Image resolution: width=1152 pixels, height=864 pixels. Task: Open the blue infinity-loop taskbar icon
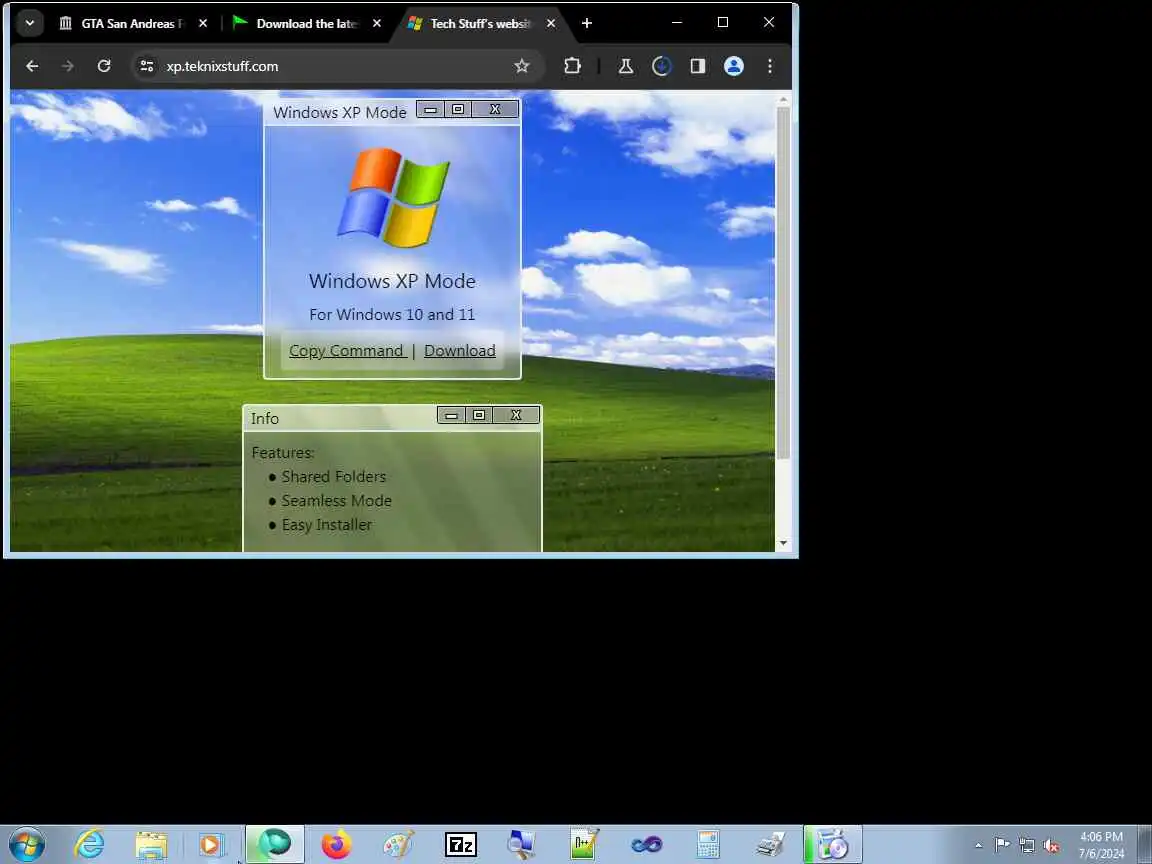pyautogui.click(x=647, y=845)
